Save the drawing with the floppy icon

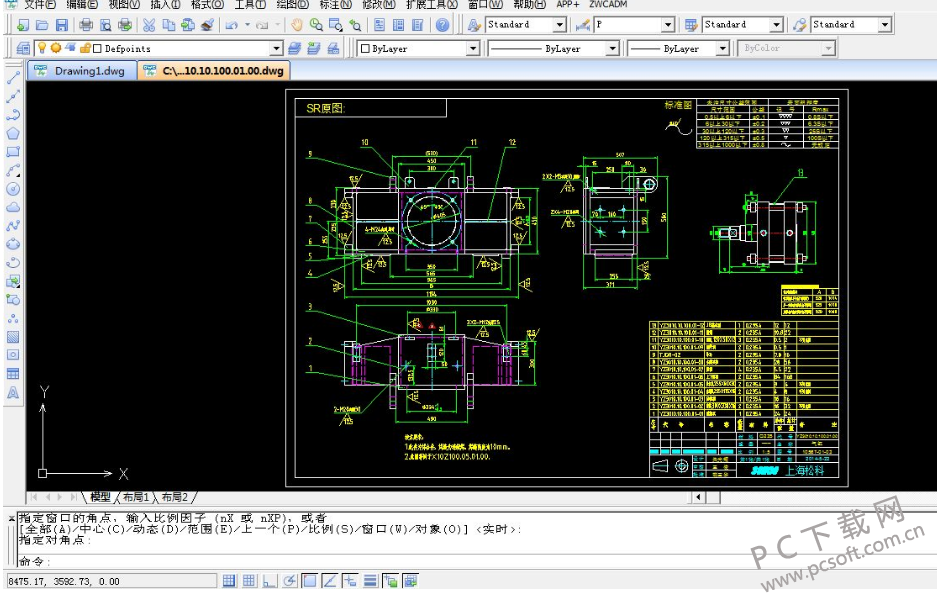pyautogui.click(x=62, y=25)
